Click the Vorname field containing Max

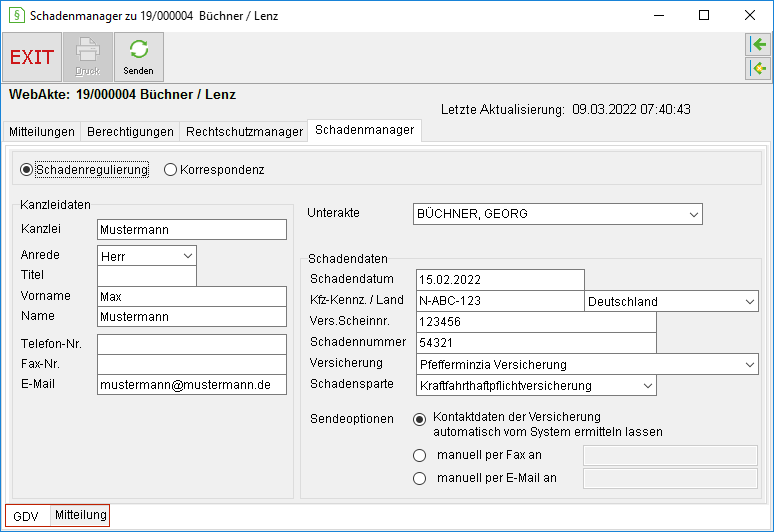pyautogui.click(x=192, y=297)
